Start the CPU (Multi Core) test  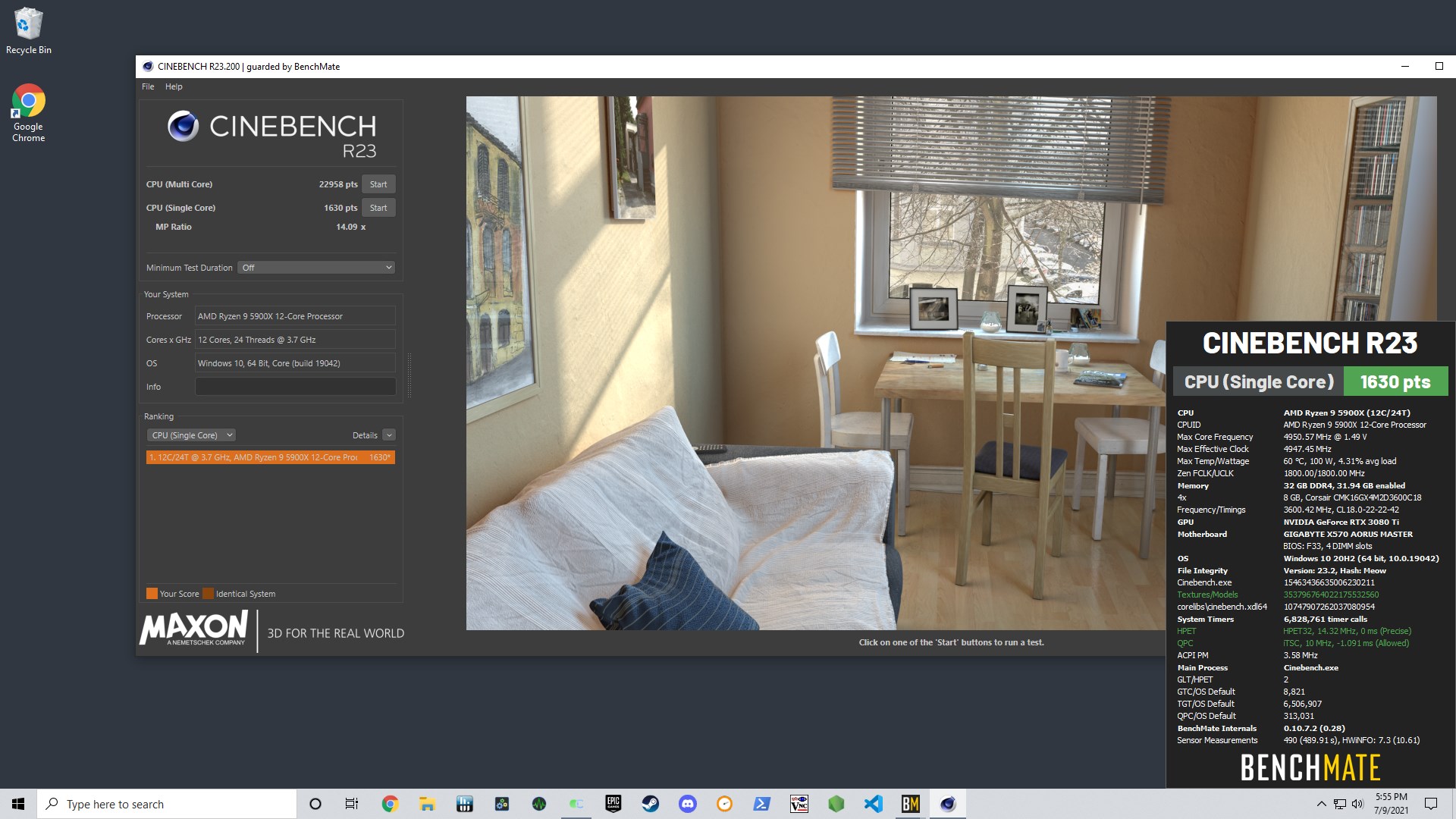(x=378, y=184)
